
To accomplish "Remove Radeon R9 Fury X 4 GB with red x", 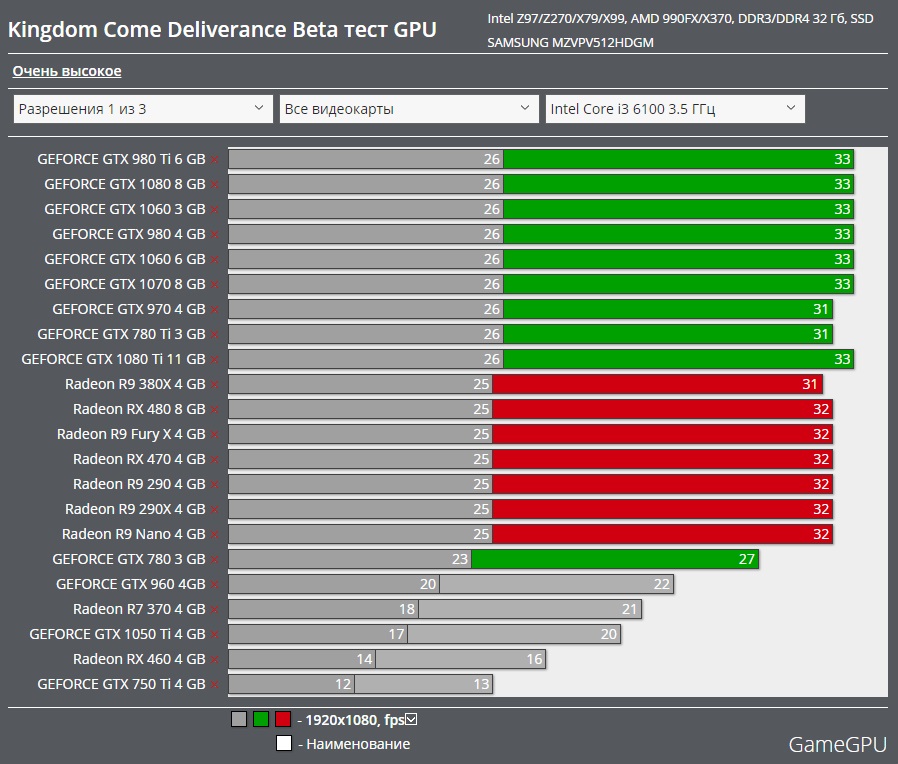I will [x=215, y=435].
